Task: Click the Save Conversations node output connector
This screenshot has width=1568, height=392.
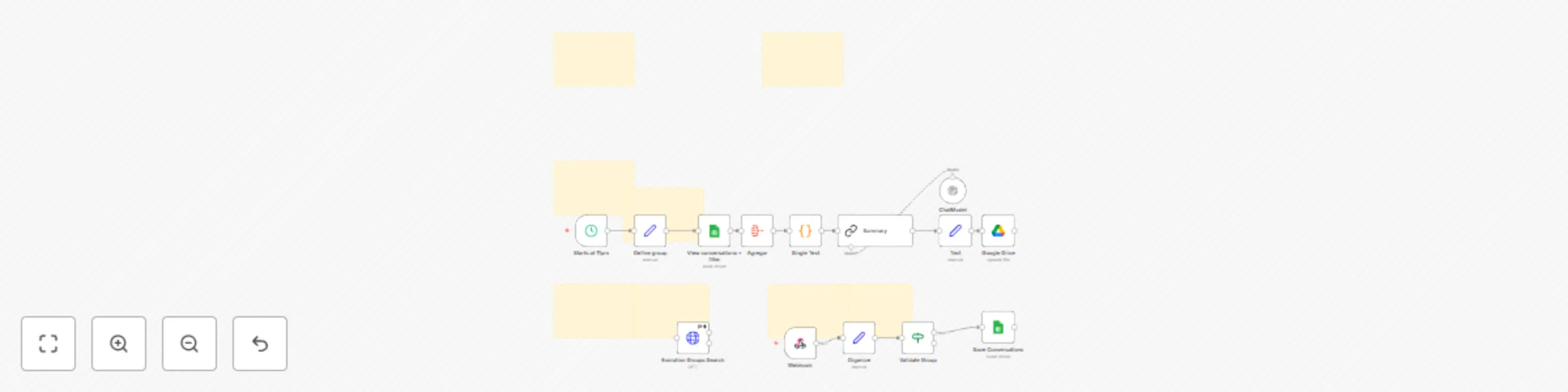Action: [x=1015, y=327]
